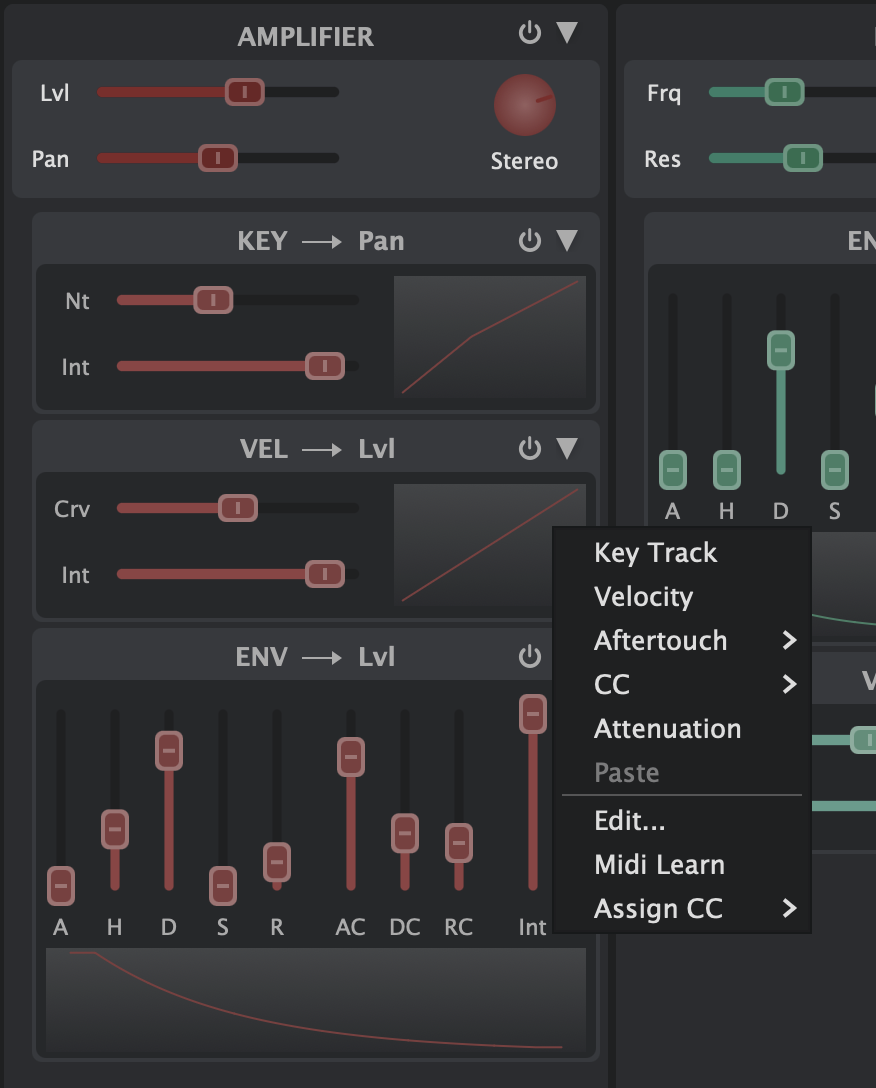Screen dimensions: 876x1088
Task: Expand the CC submenu
Action: coord(789,685)
